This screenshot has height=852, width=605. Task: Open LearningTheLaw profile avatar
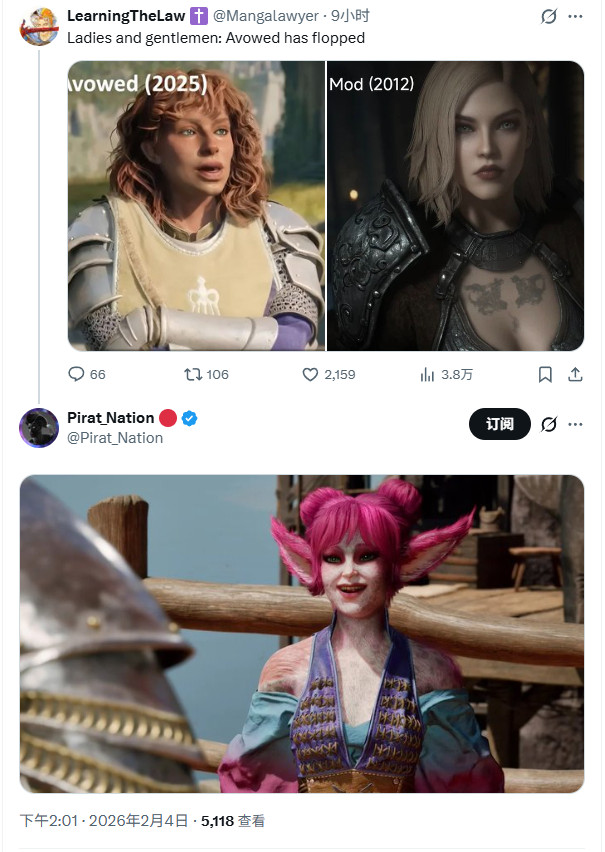pyautogui.click(x=39, y=26)
